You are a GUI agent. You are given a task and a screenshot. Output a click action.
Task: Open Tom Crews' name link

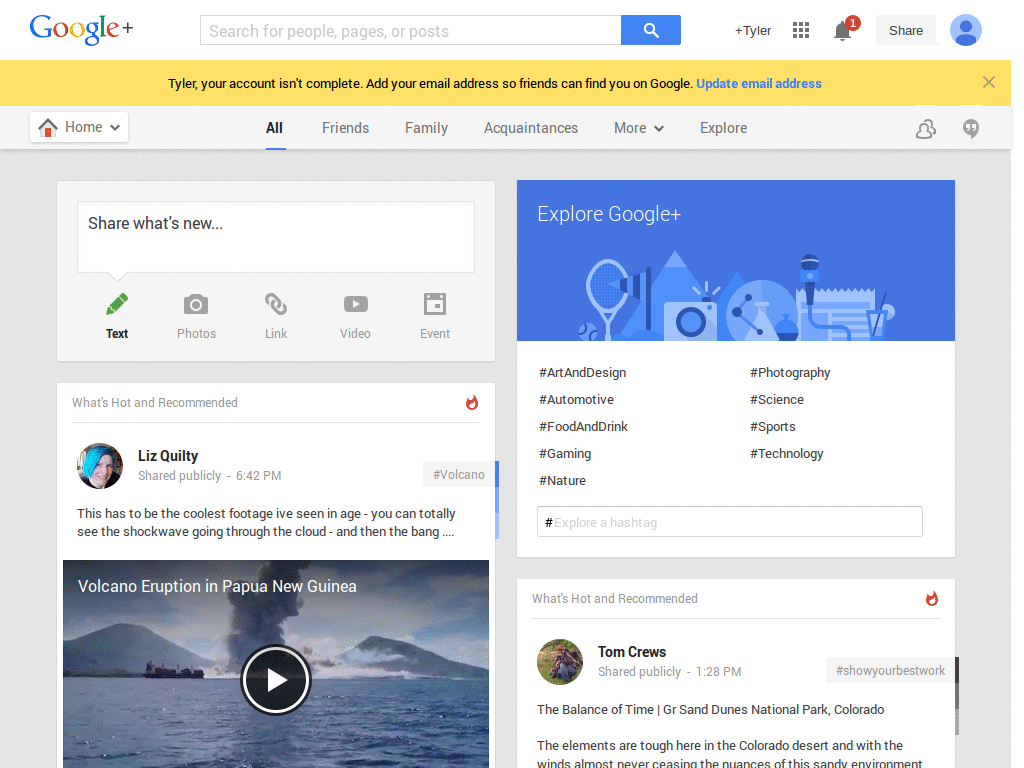click(632, 652)
